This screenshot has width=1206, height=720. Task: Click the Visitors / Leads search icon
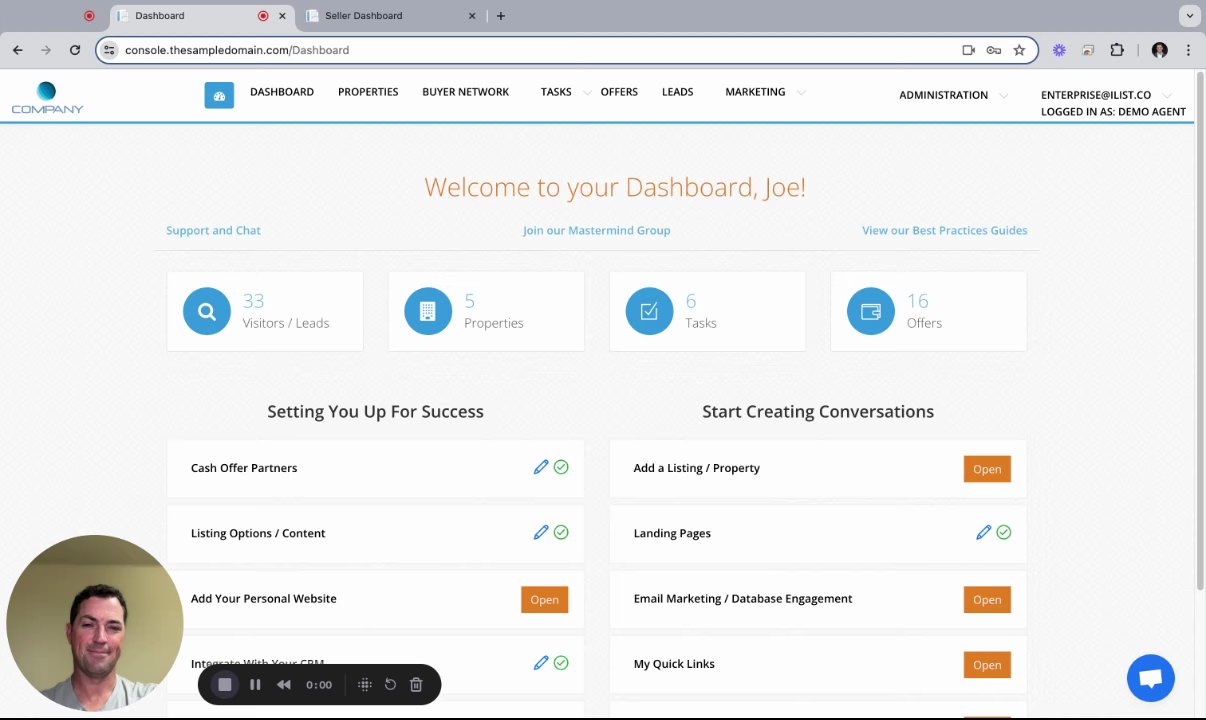(207, 311)
